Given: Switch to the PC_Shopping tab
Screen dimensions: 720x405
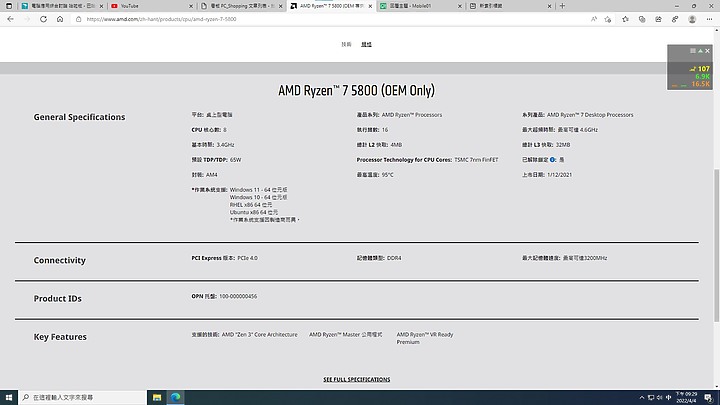Looking at the screenshot, I should [x=241, y=6].
